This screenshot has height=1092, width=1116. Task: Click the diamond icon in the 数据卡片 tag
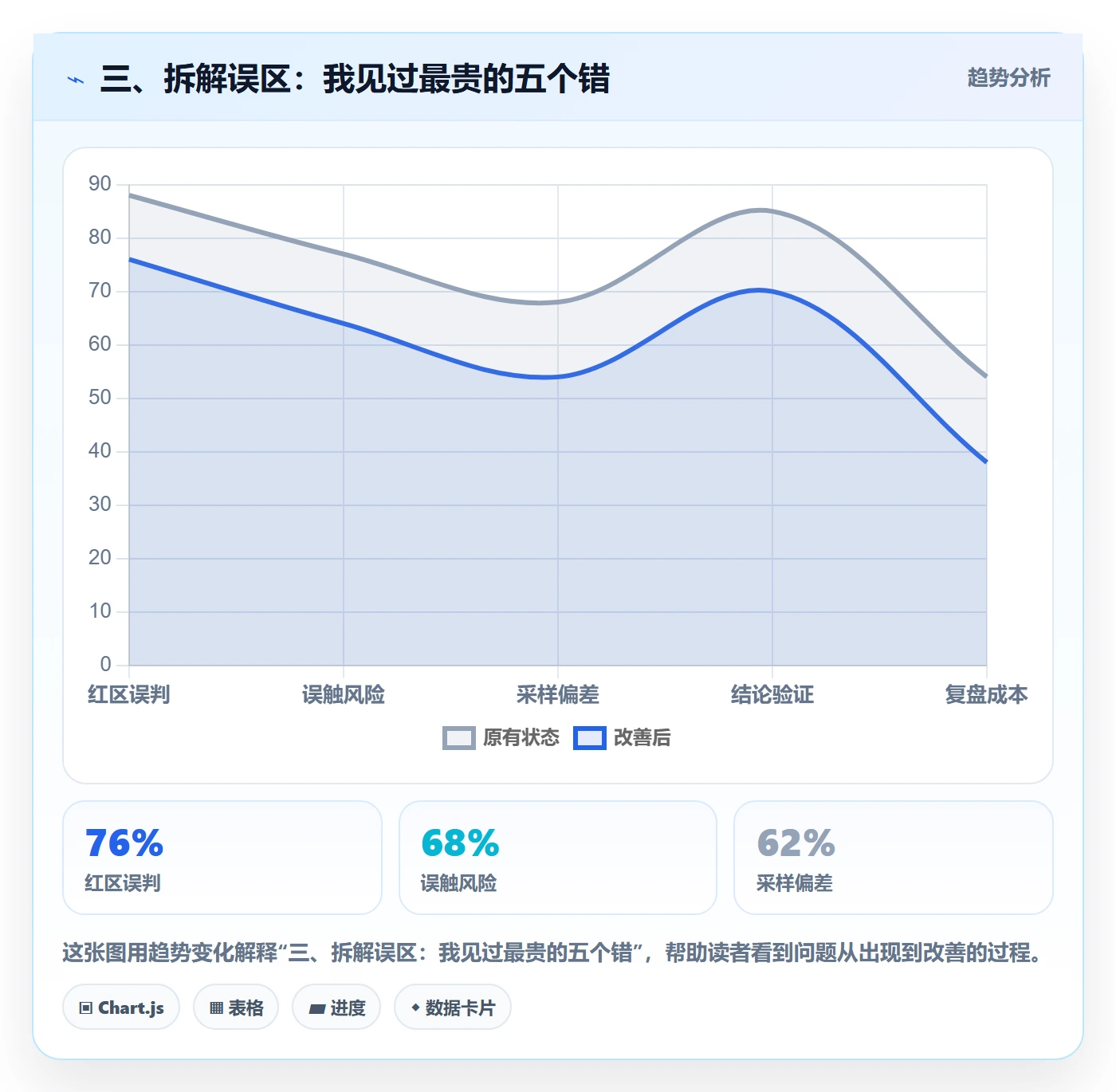(415, 1008)
